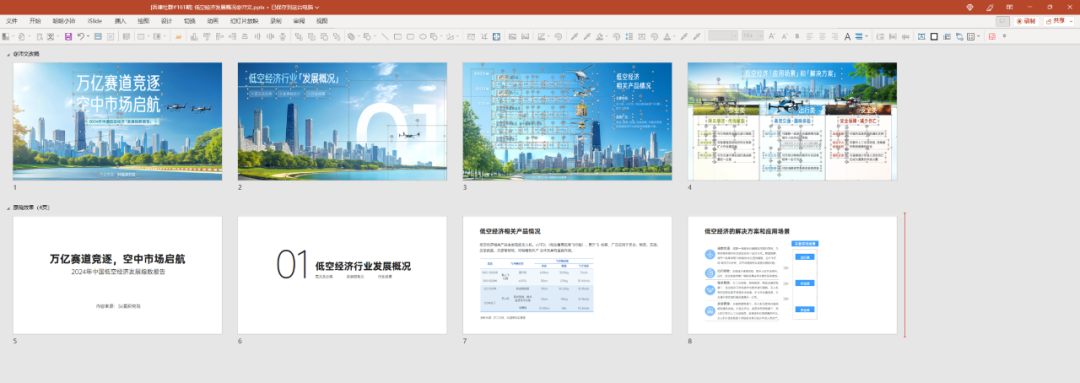
Task: Select the Rectangle shape tool
Action: tap(397, 37)
